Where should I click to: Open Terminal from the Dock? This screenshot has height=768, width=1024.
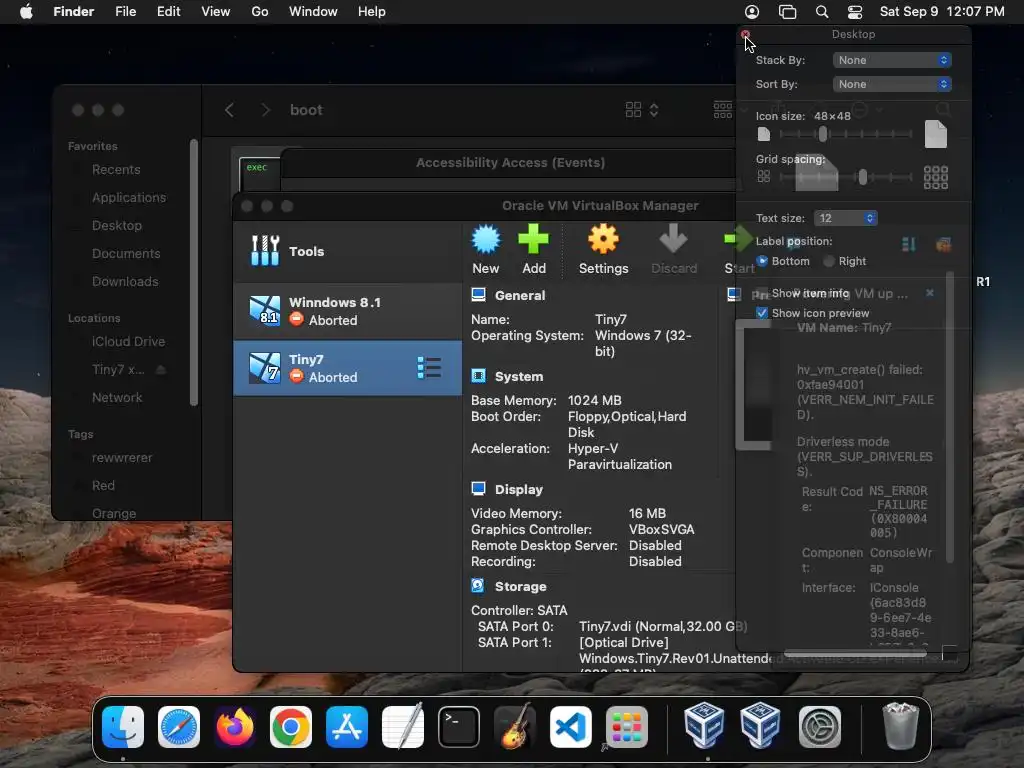click(x=458, y=727)
